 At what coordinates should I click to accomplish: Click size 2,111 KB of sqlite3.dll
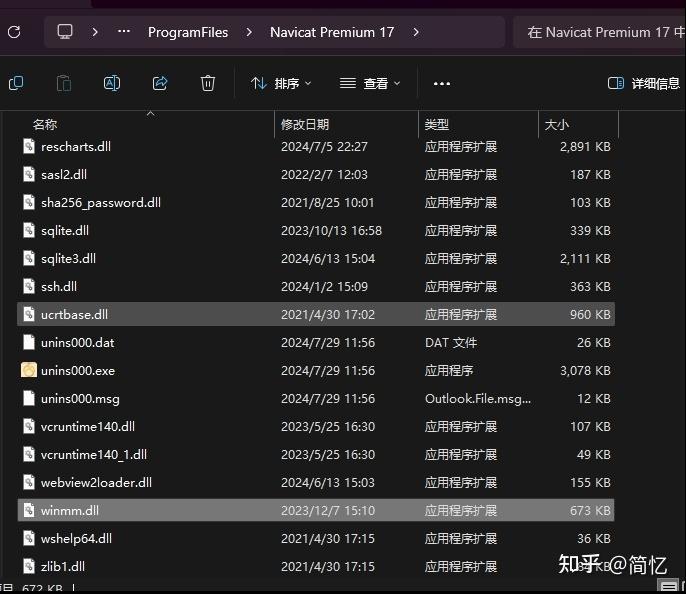pyautogui.click(x=585, y=259)
